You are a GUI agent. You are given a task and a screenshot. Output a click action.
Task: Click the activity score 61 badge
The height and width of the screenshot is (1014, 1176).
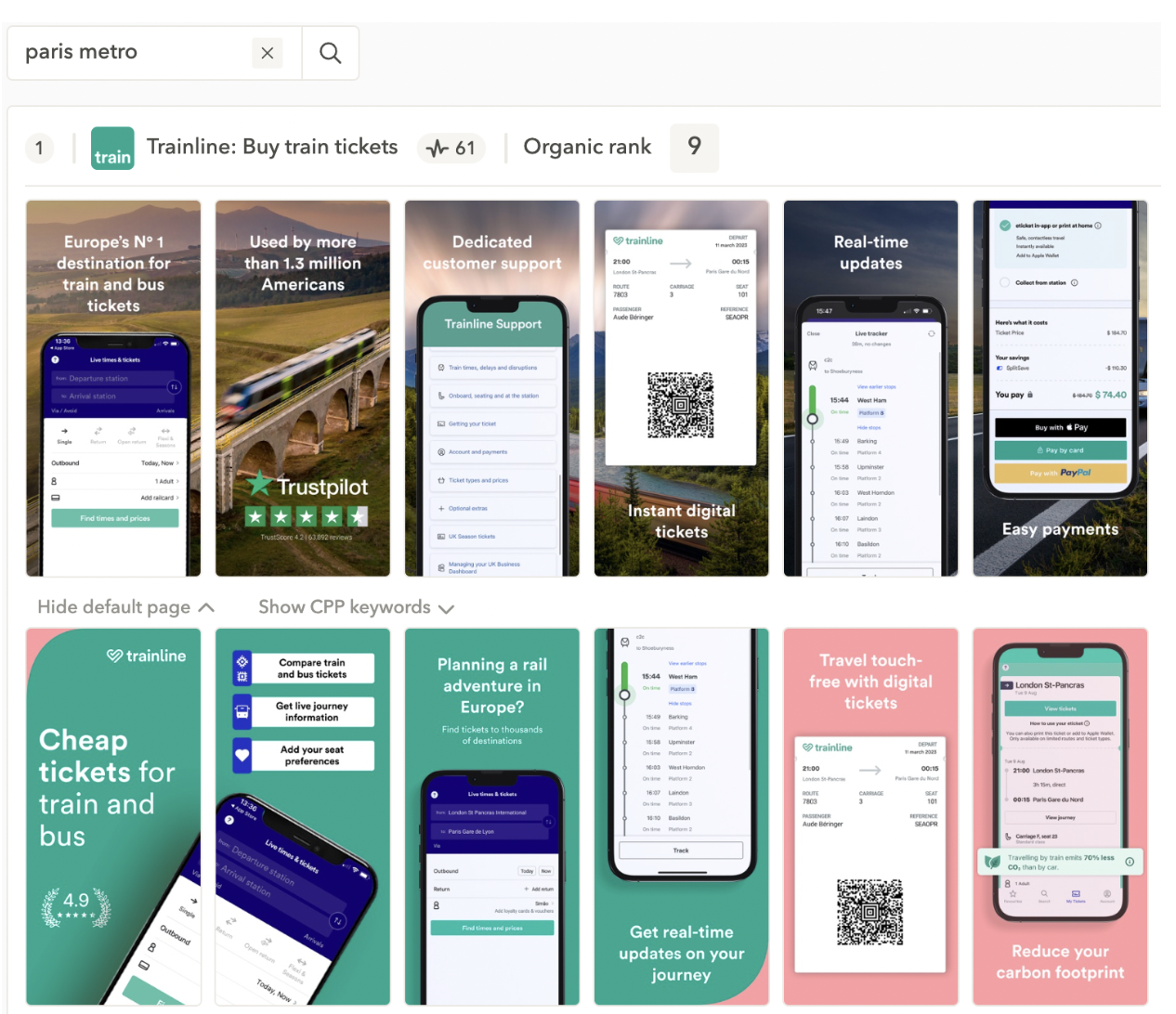pyautogui.click(x=451, y=148)
